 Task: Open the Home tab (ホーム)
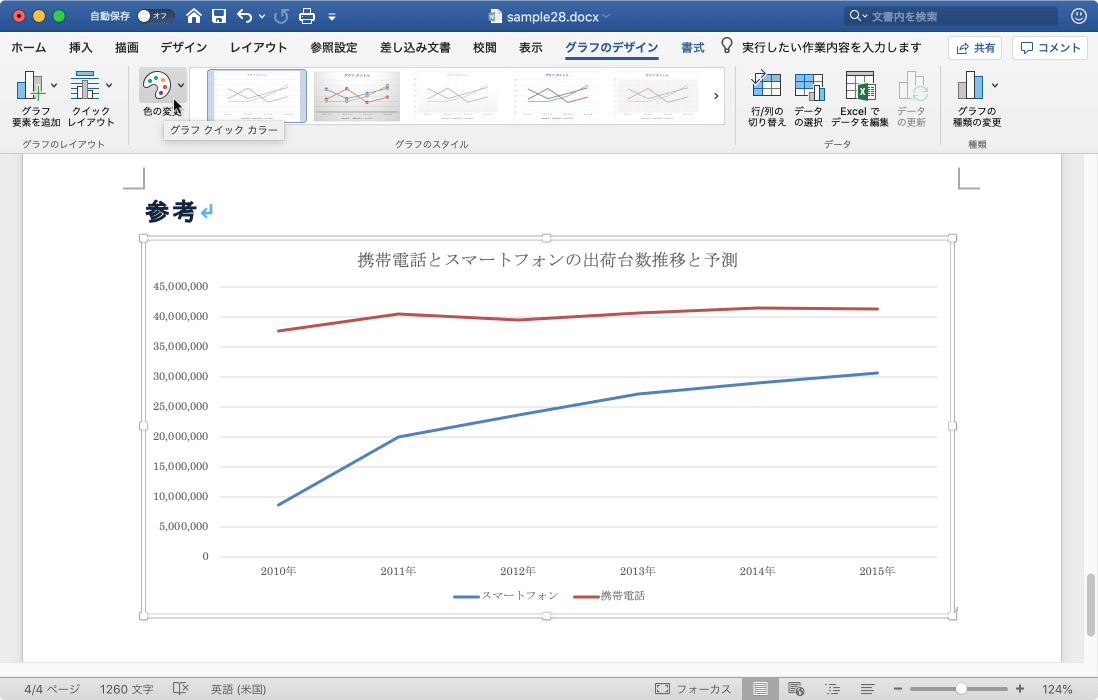29,48
